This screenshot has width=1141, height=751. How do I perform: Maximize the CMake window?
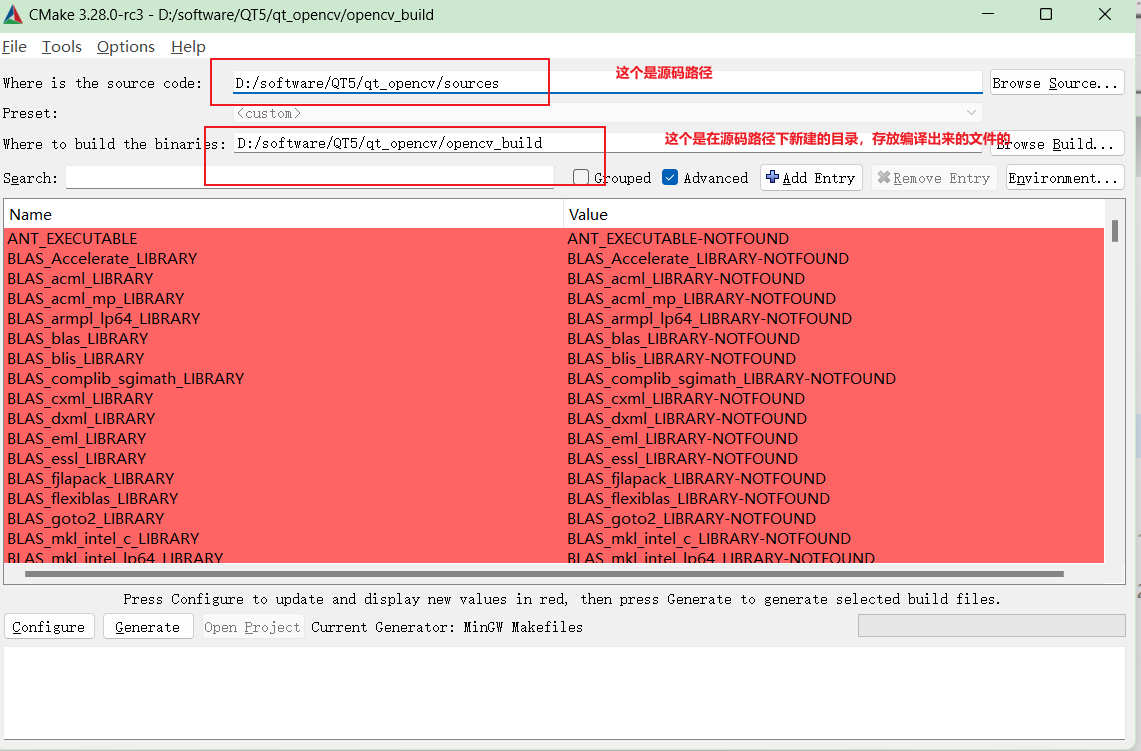(1046, 15)
